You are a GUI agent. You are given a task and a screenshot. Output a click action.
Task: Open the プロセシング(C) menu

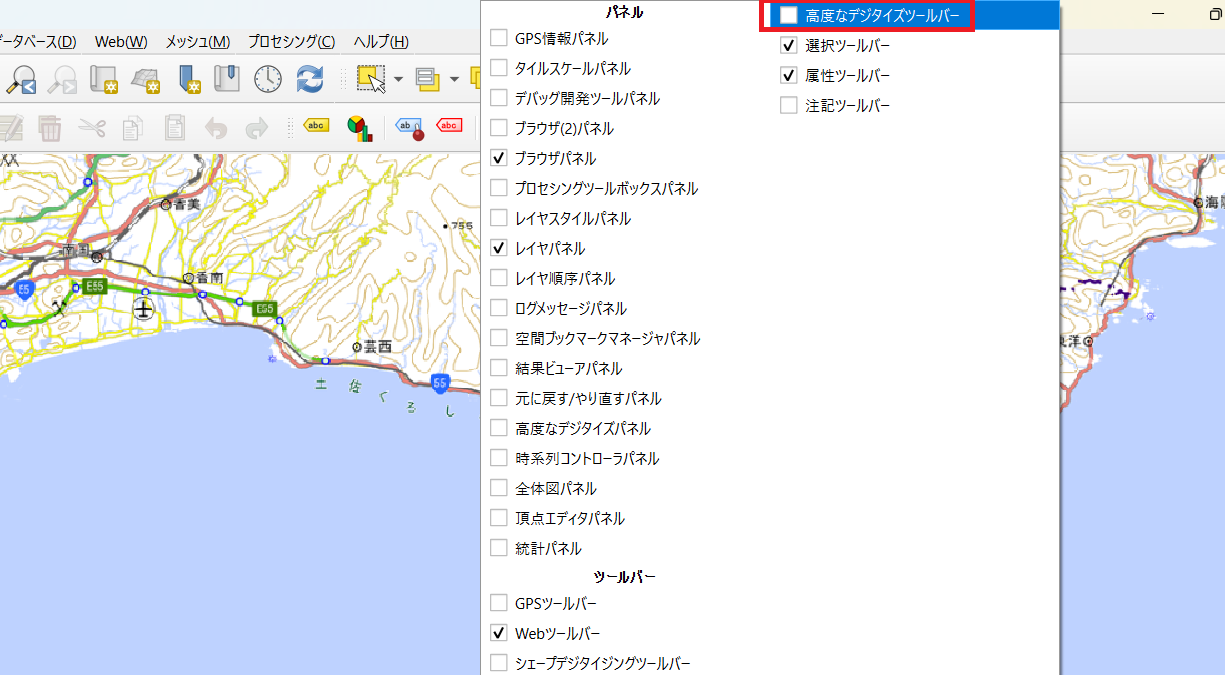[292, 41]
